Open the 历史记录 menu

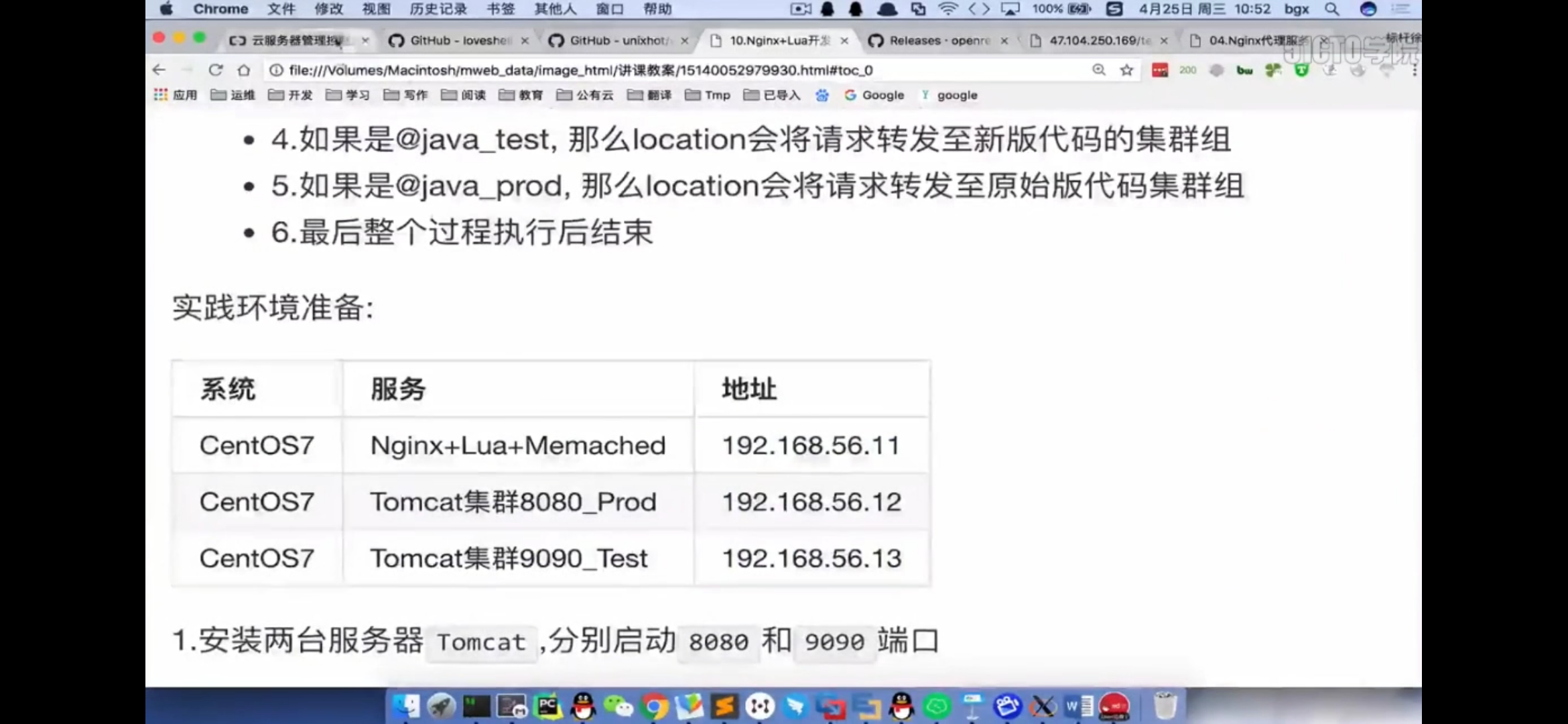pyautogui.click(x=438, y=9)
